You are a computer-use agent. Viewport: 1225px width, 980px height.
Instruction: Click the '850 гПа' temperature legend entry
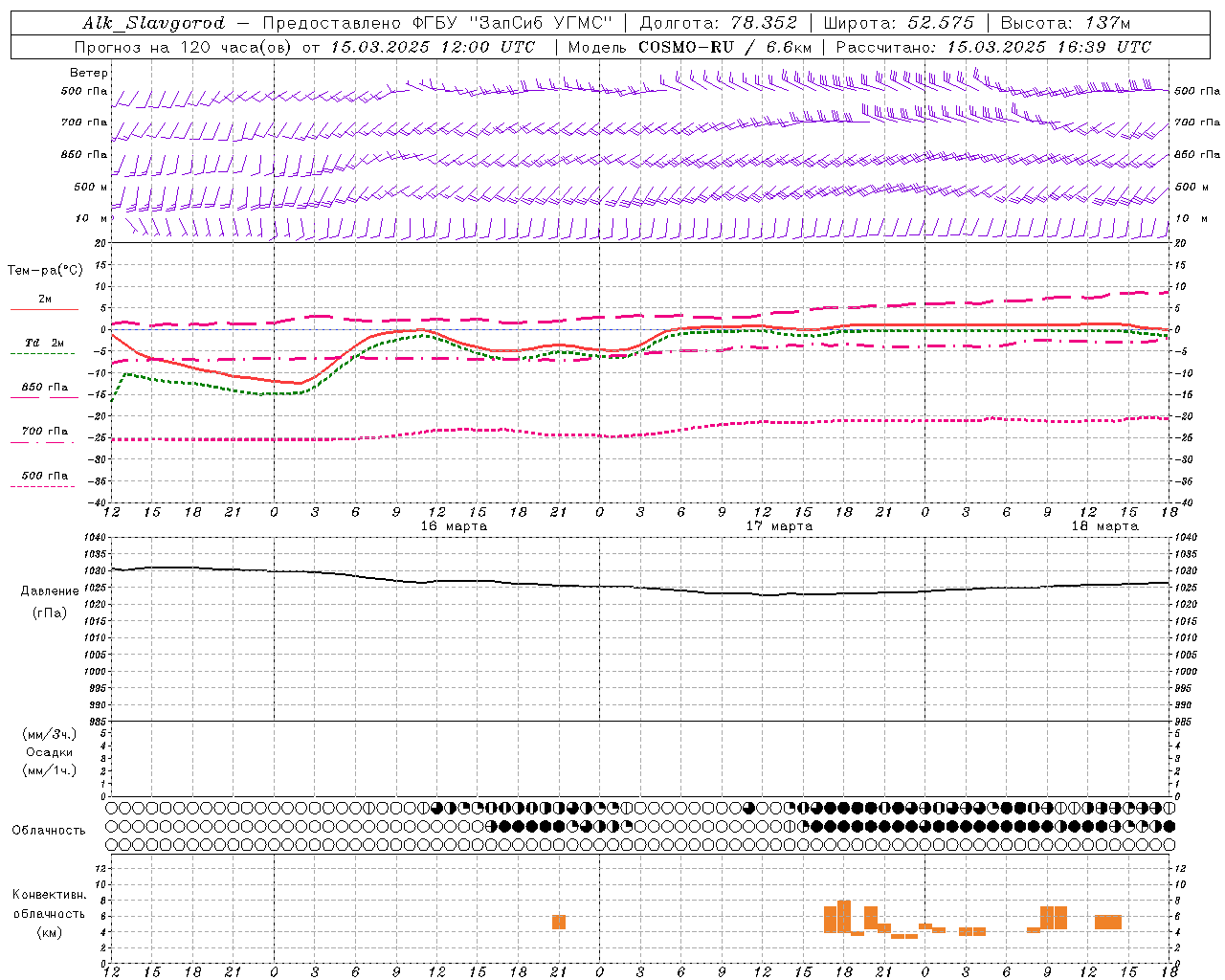click(44, 388)
